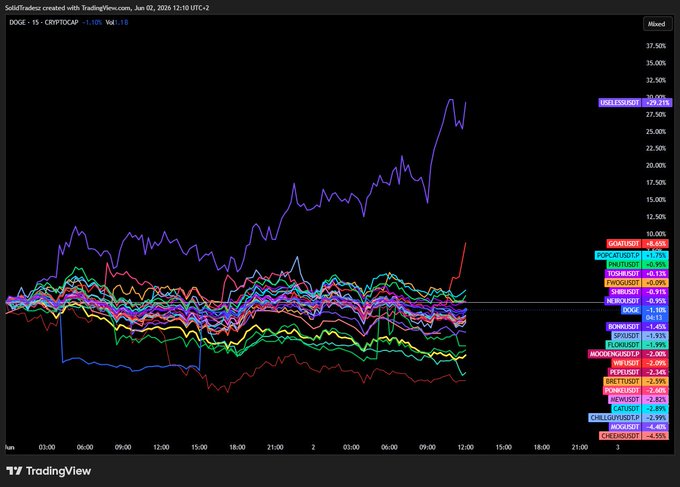Click the 22.50% price axis tick

656,148
